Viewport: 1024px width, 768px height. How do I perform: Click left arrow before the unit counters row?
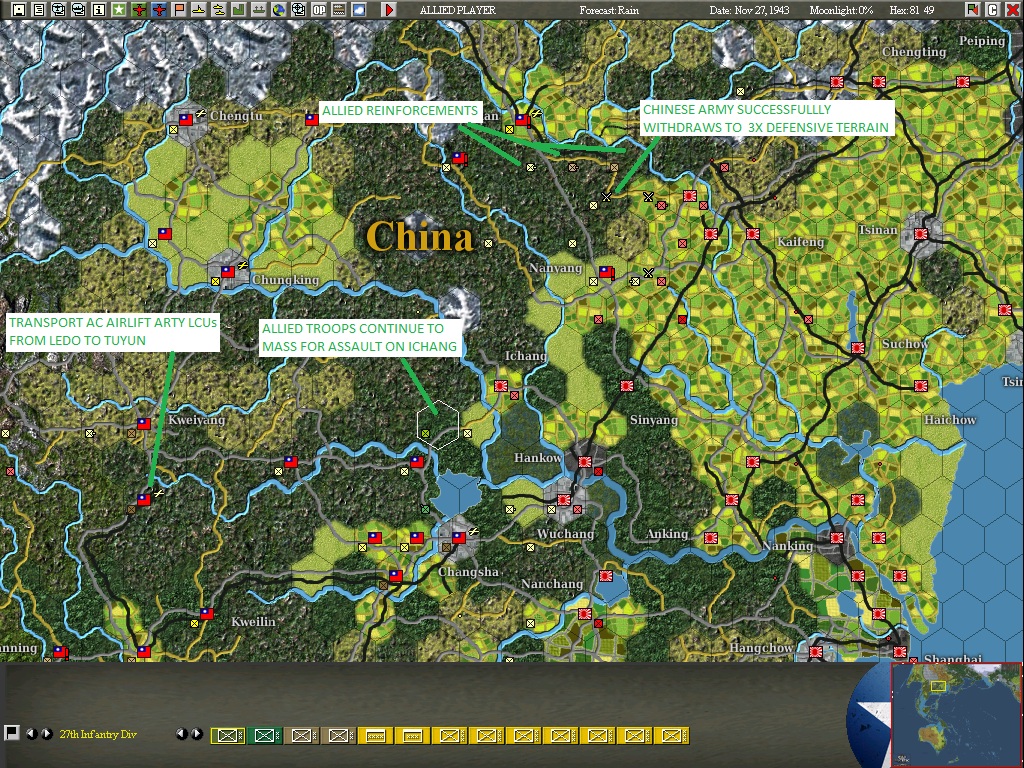pyautogui.click(x=182, y=734)
